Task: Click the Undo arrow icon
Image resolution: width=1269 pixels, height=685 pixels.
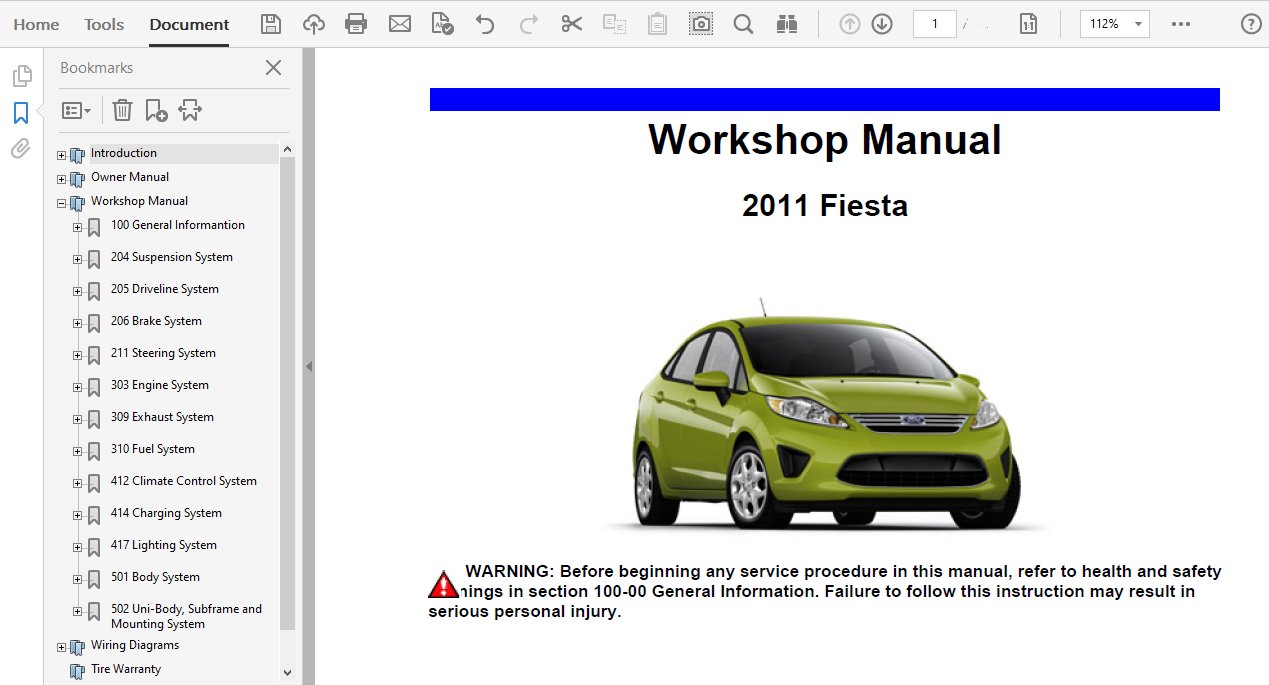Action: (x=485, y=24)
